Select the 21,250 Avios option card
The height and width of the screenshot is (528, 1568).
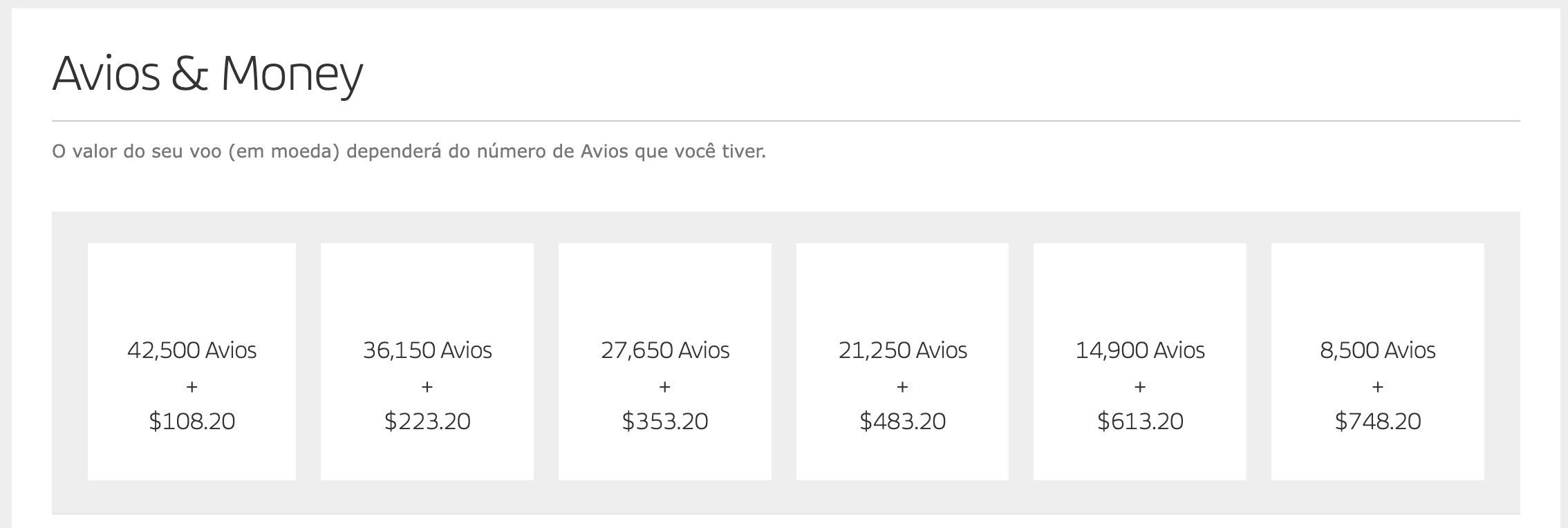pyautogui.click(x=902, y=361)
